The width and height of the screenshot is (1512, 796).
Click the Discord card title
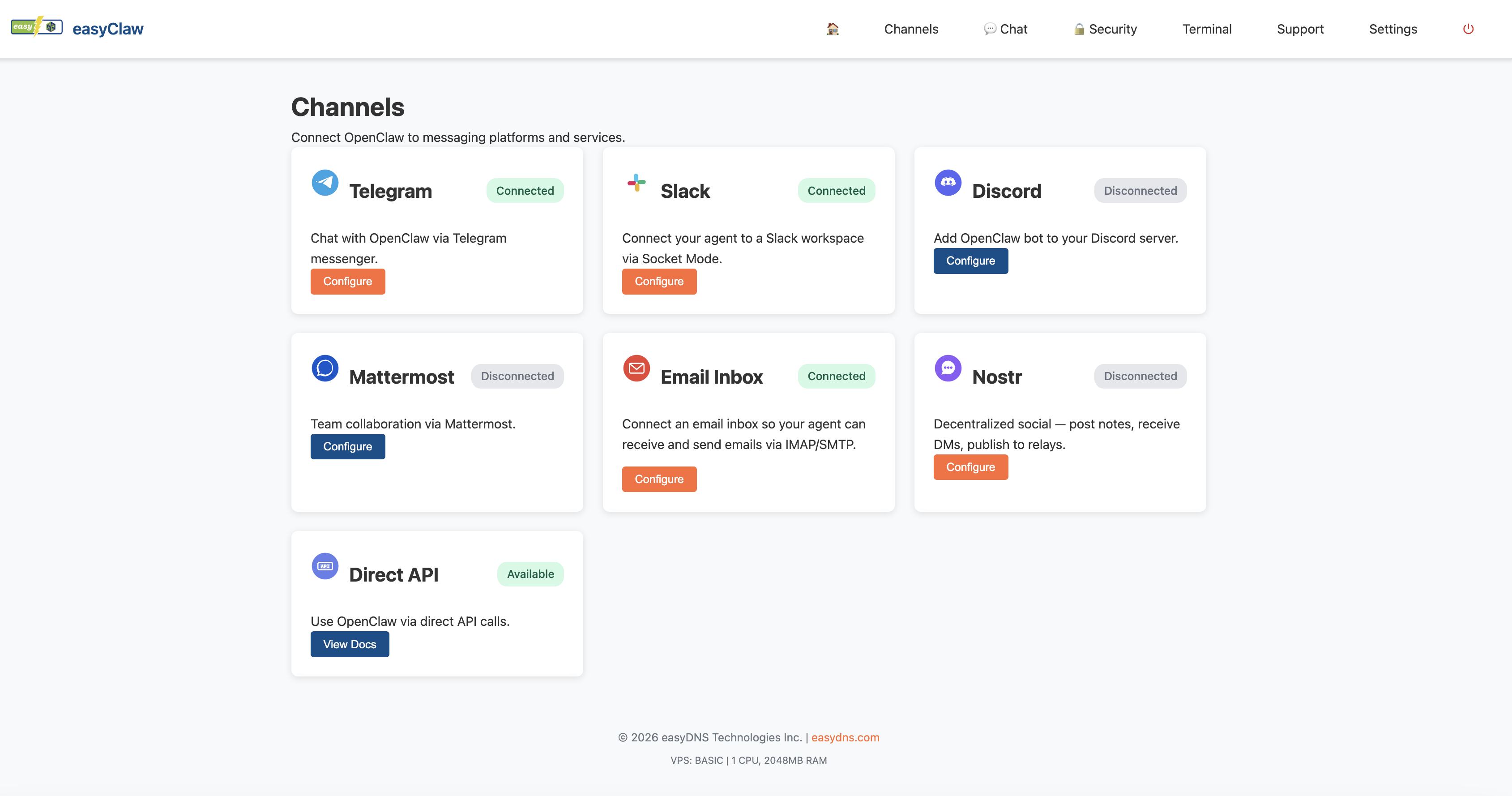point(1007,191)
